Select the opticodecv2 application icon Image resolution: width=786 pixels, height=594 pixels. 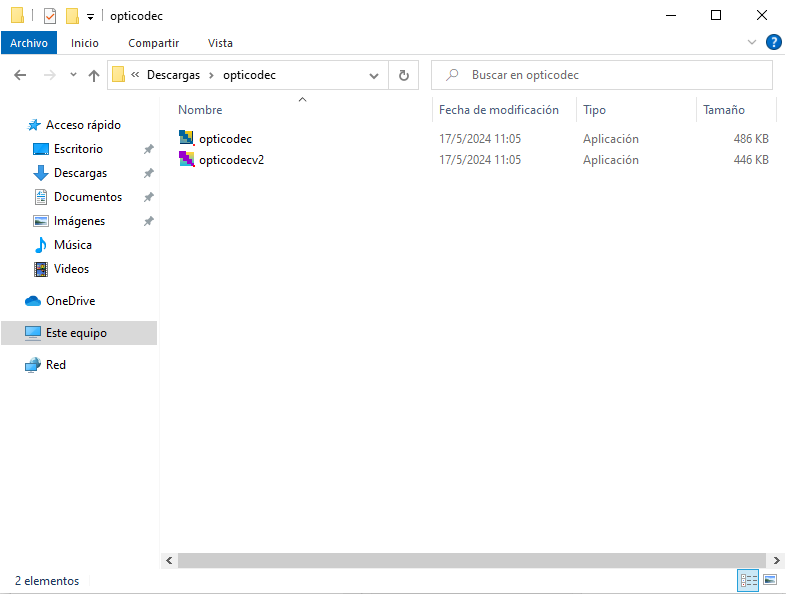pyautogui.click(x=186, y=159)
